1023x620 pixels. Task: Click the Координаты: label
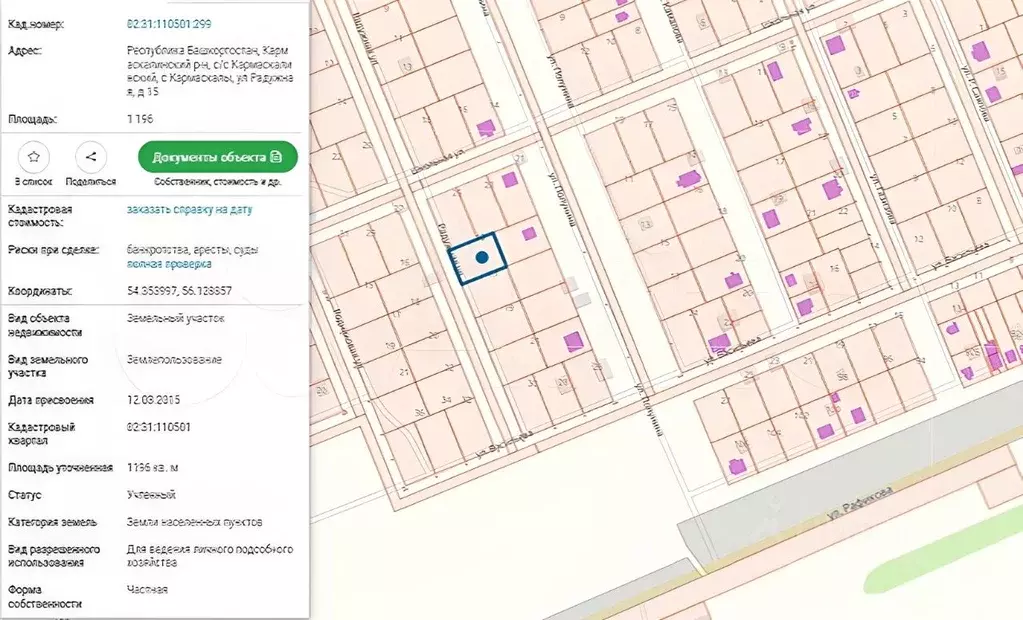coord(40,291)
